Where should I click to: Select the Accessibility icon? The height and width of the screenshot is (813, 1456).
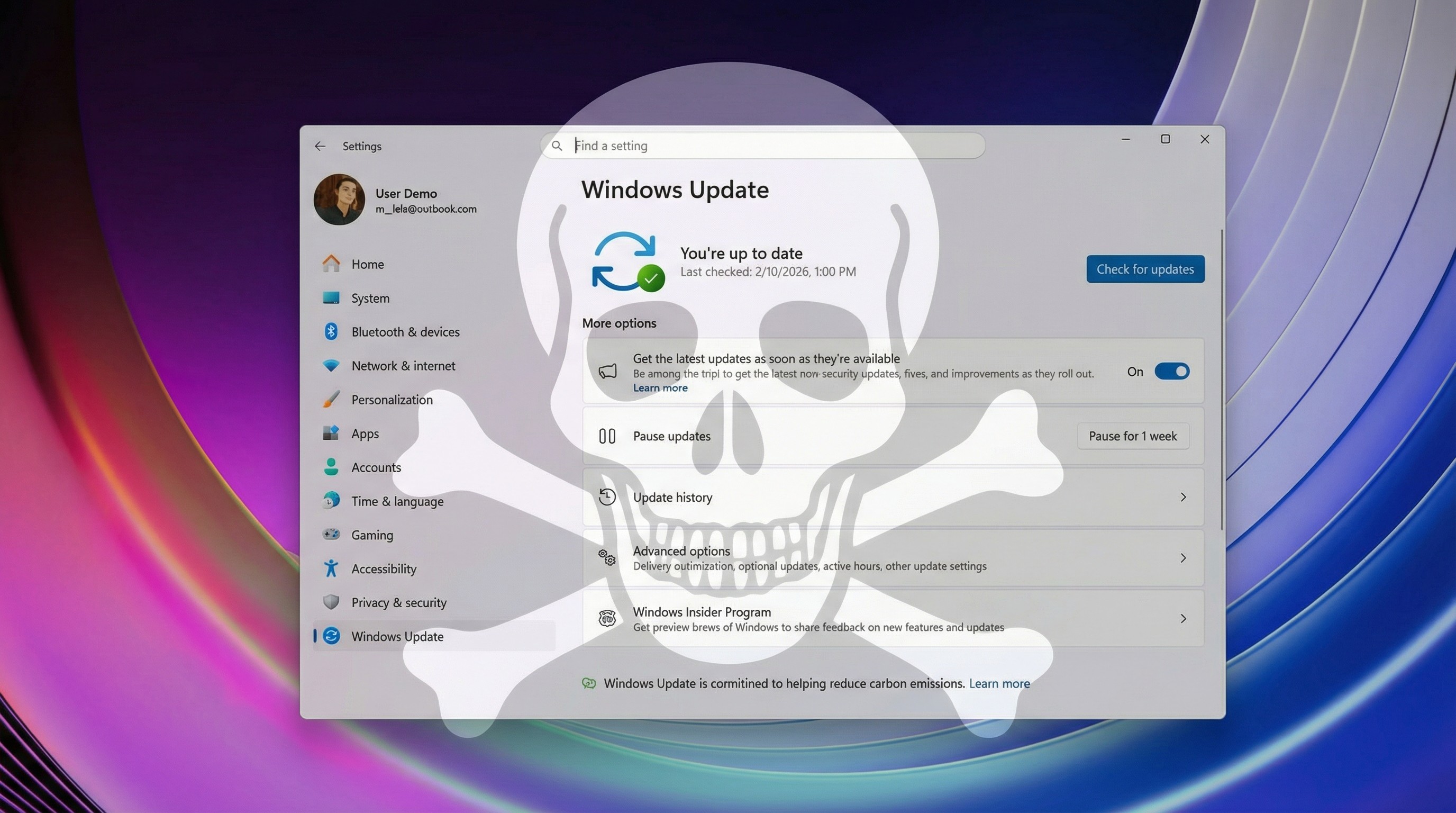332,568
